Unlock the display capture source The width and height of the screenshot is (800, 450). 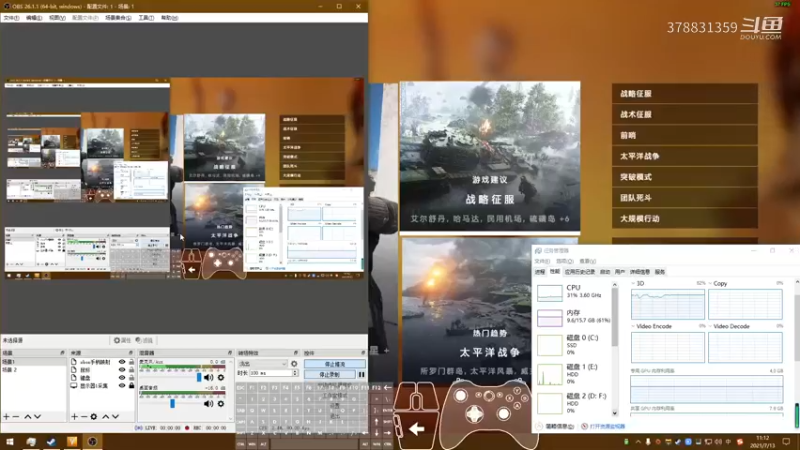click(131, 386)
